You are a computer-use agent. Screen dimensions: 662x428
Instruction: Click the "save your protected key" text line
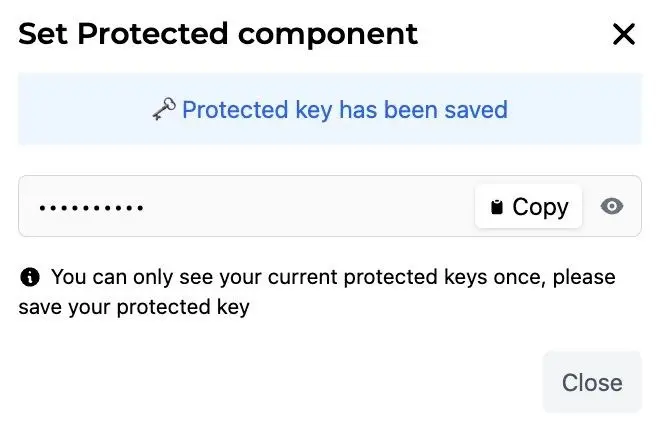click(133, 307)
